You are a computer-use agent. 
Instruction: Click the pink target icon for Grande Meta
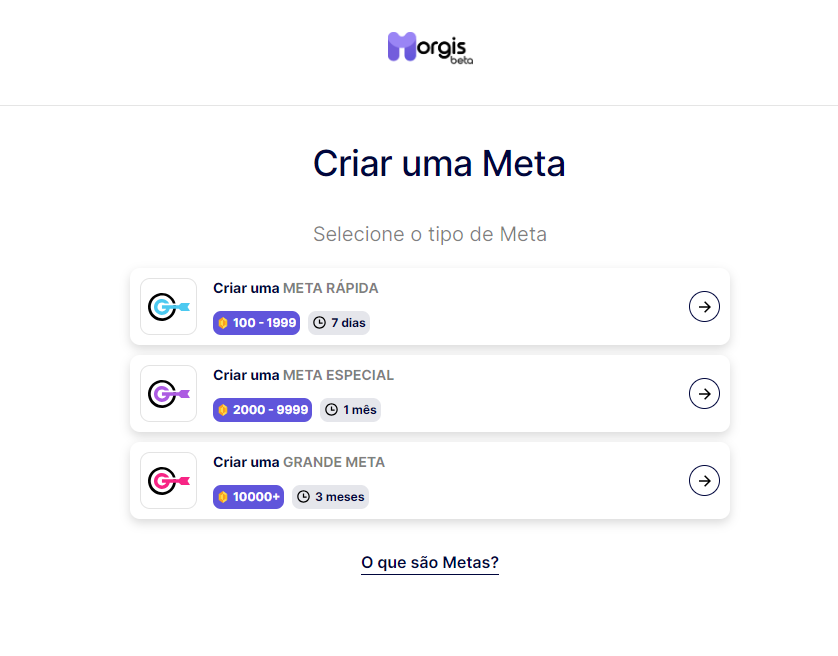click(168, 481)
